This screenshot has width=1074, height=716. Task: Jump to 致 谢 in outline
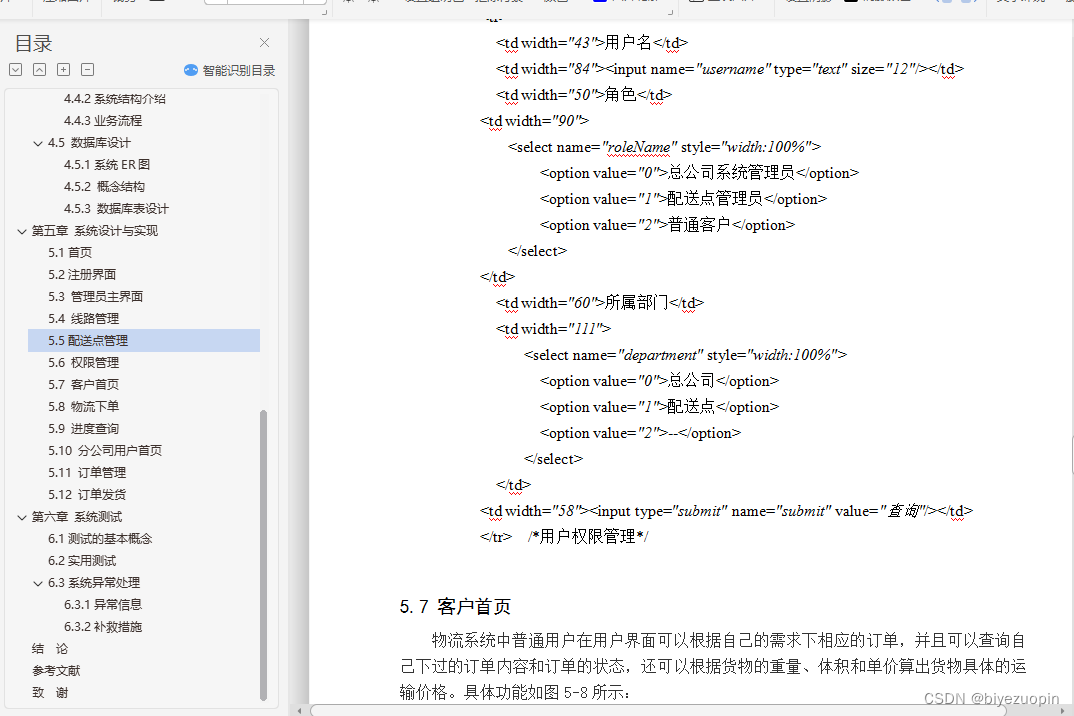tap(50, 693)
